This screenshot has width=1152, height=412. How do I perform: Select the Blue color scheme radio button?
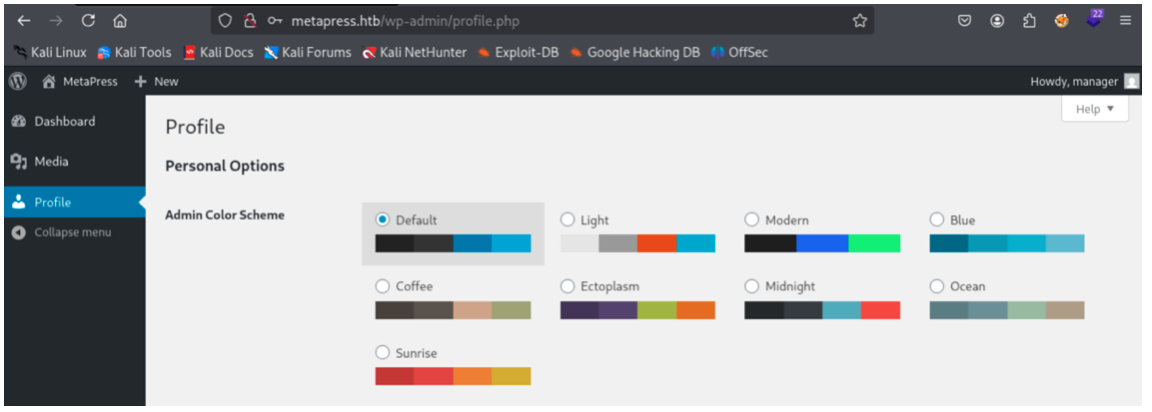pyautogui.click(x=937, y=219)
